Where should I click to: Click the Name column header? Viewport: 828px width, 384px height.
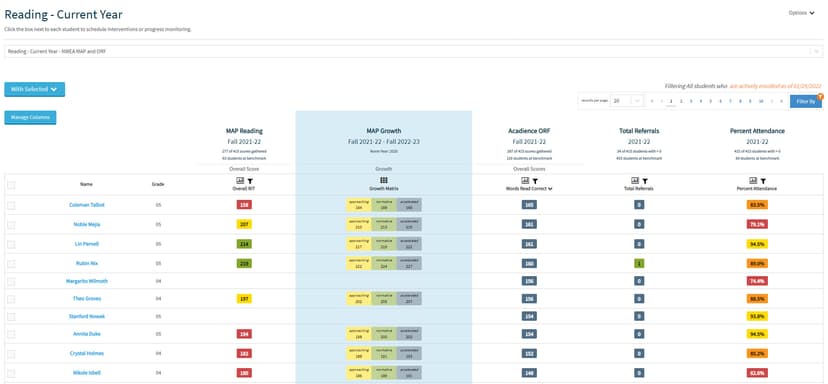(87, 185)
